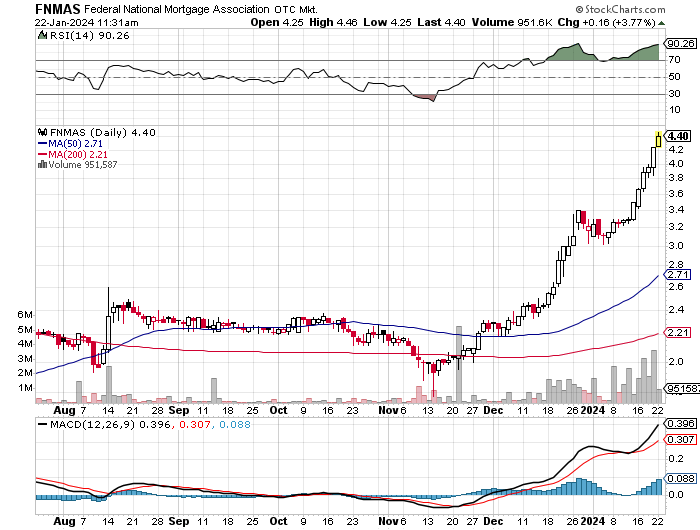Click the Volume 951.6K header value

click(512, 22)
